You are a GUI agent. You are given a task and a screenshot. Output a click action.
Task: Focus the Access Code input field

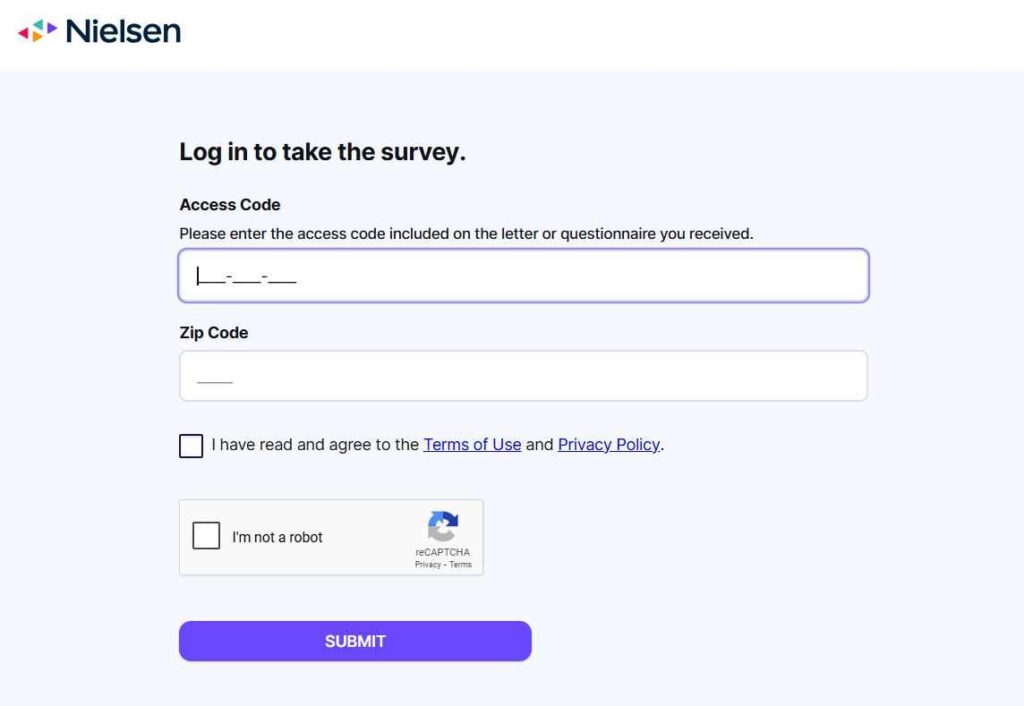pyautogui.click(x=524, y=276)
